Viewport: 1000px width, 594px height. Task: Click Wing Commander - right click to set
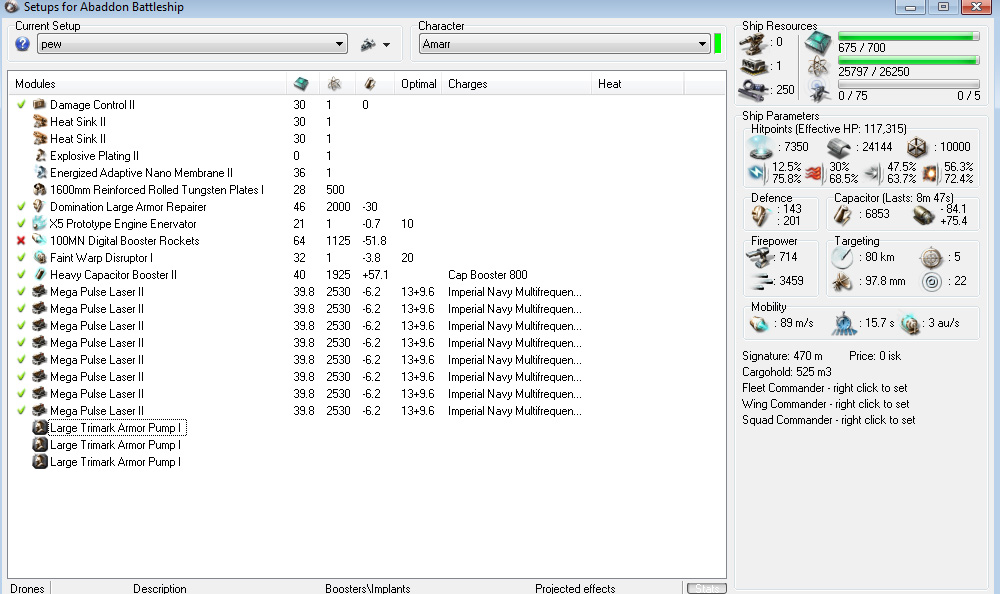point(825,404)
